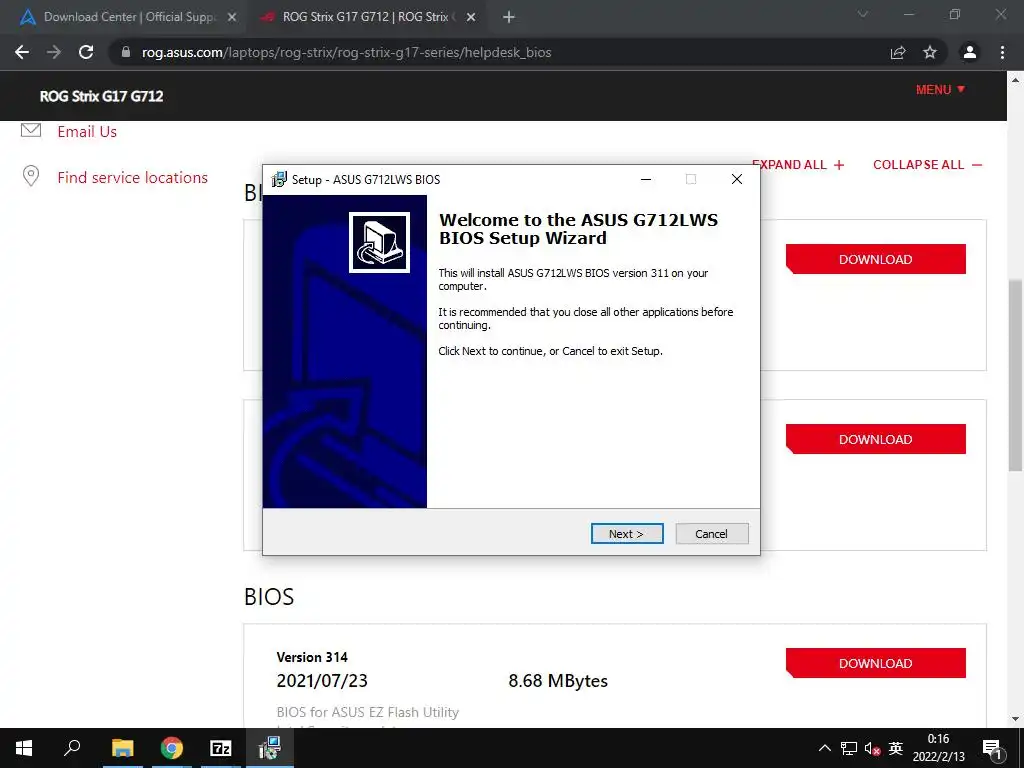Close the Download Center tab

[231, 18]
